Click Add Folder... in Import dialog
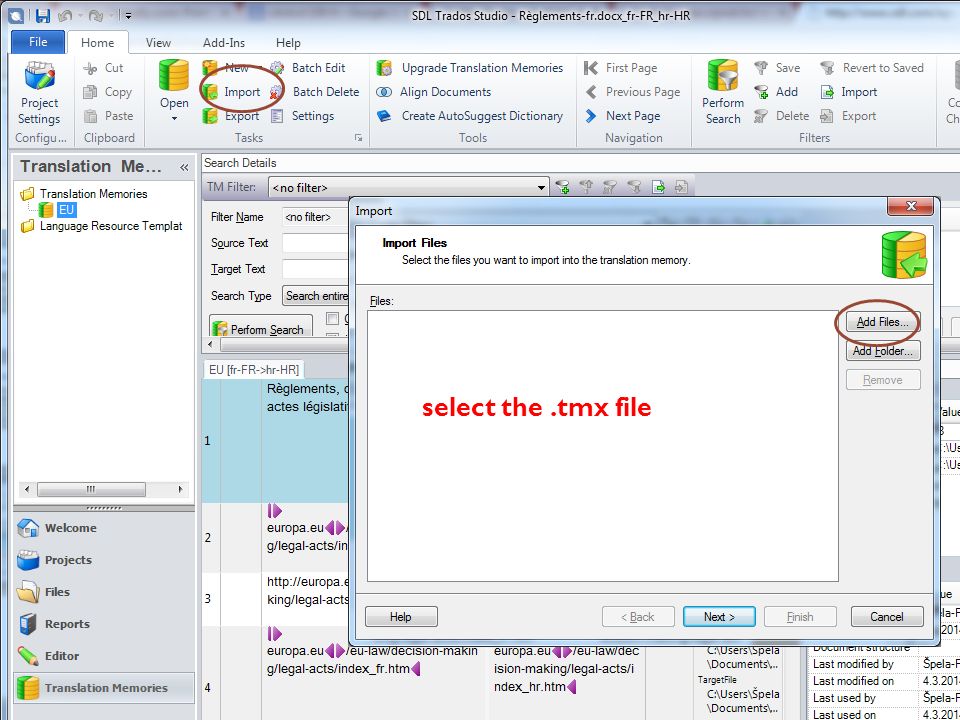The width and height of the screenshot is (960, 720). pos(882,351)
